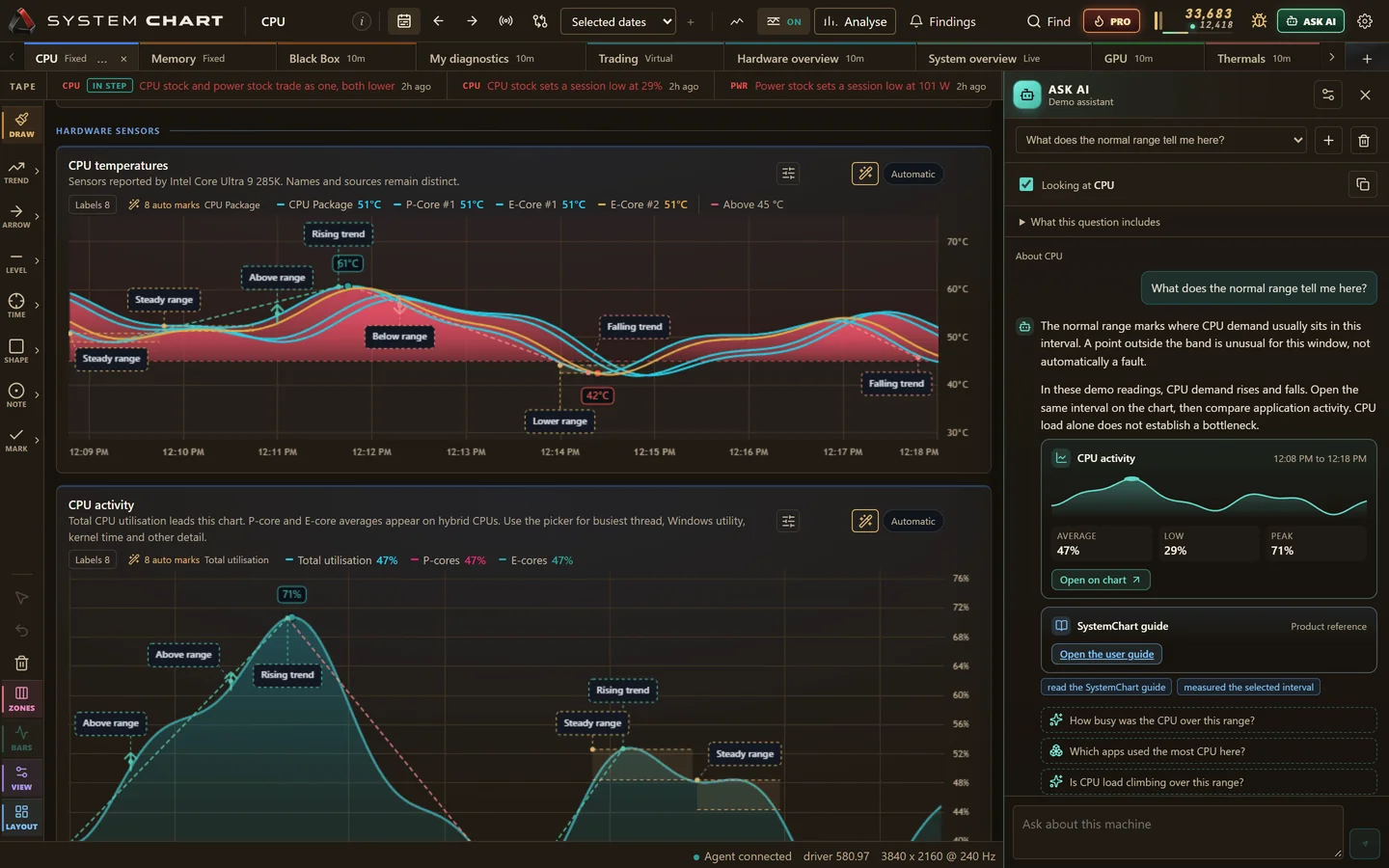Click Open on chart button
The image size is (1389, 868).
click(x=1101, y=580)
